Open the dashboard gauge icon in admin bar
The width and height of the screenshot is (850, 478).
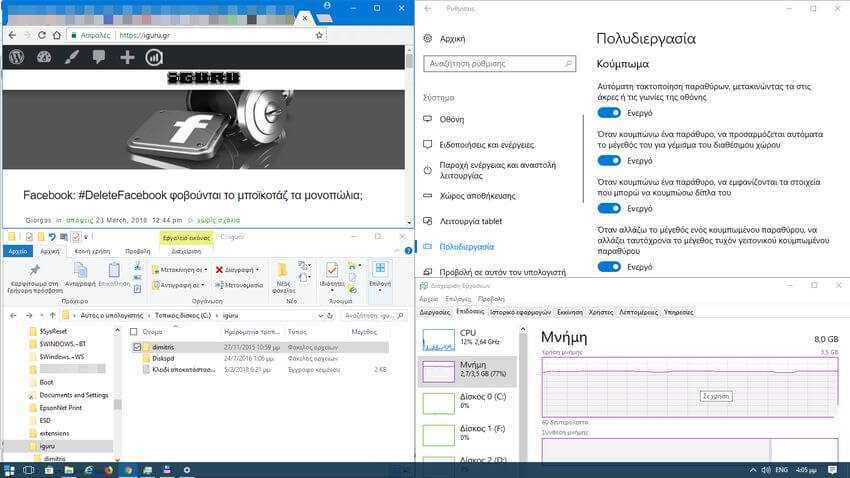coord(44,57)
